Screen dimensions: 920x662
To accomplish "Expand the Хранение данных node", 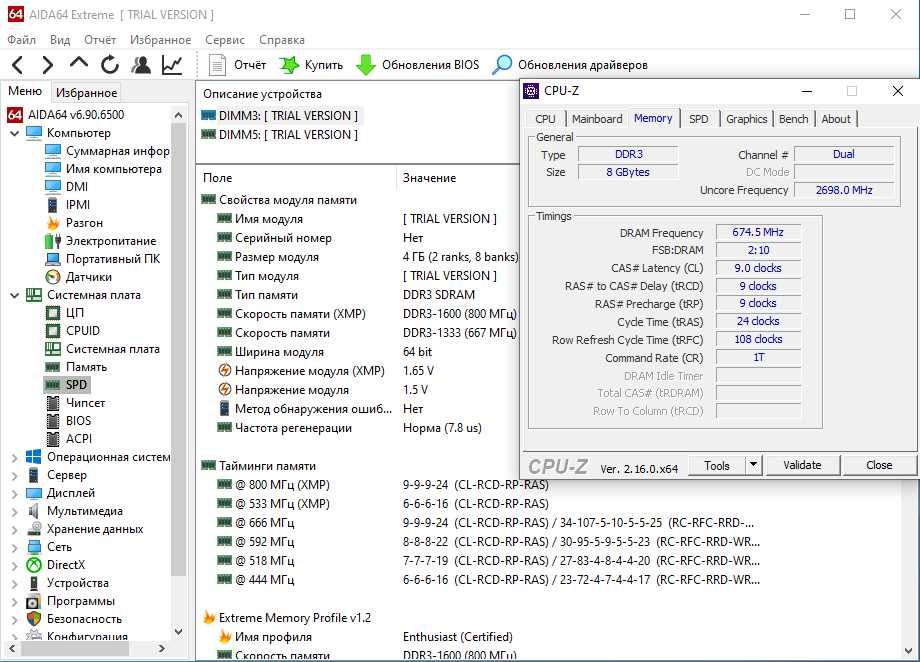I will [15, 529].
